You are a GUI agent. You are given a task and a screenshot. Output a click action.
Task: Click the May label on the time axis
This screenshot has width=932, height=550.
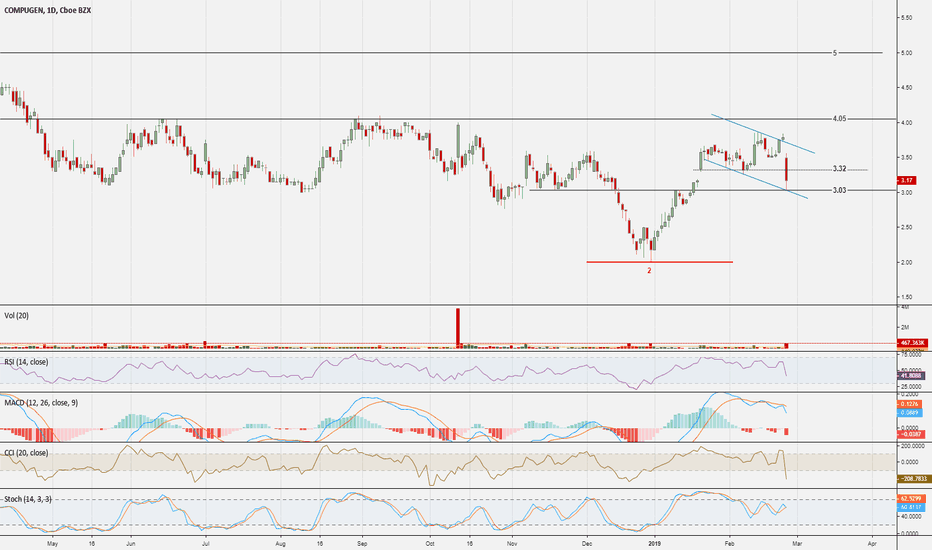(52, 543)
